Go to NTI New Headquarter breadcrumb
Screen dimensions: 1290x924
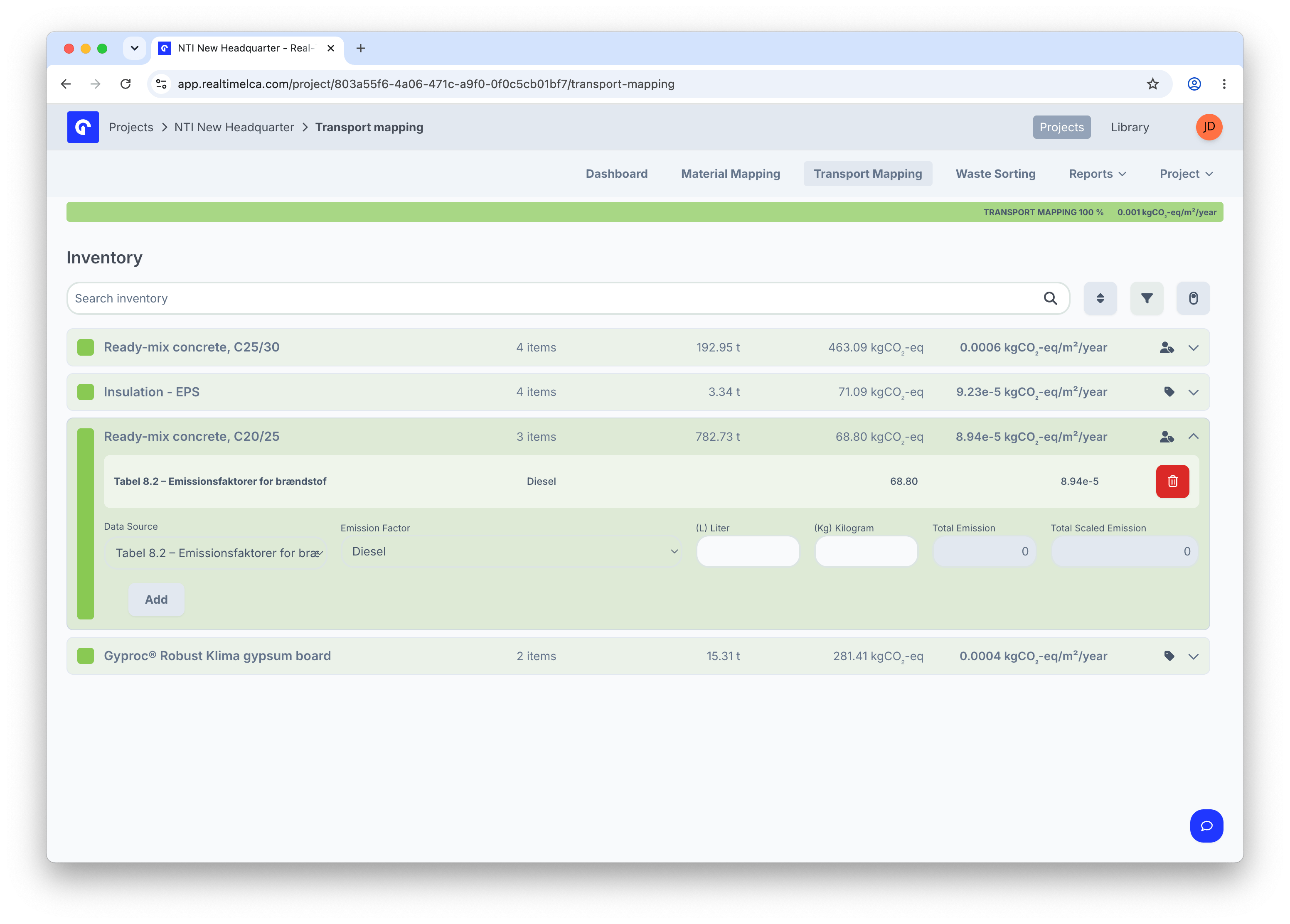click(234, 127)
